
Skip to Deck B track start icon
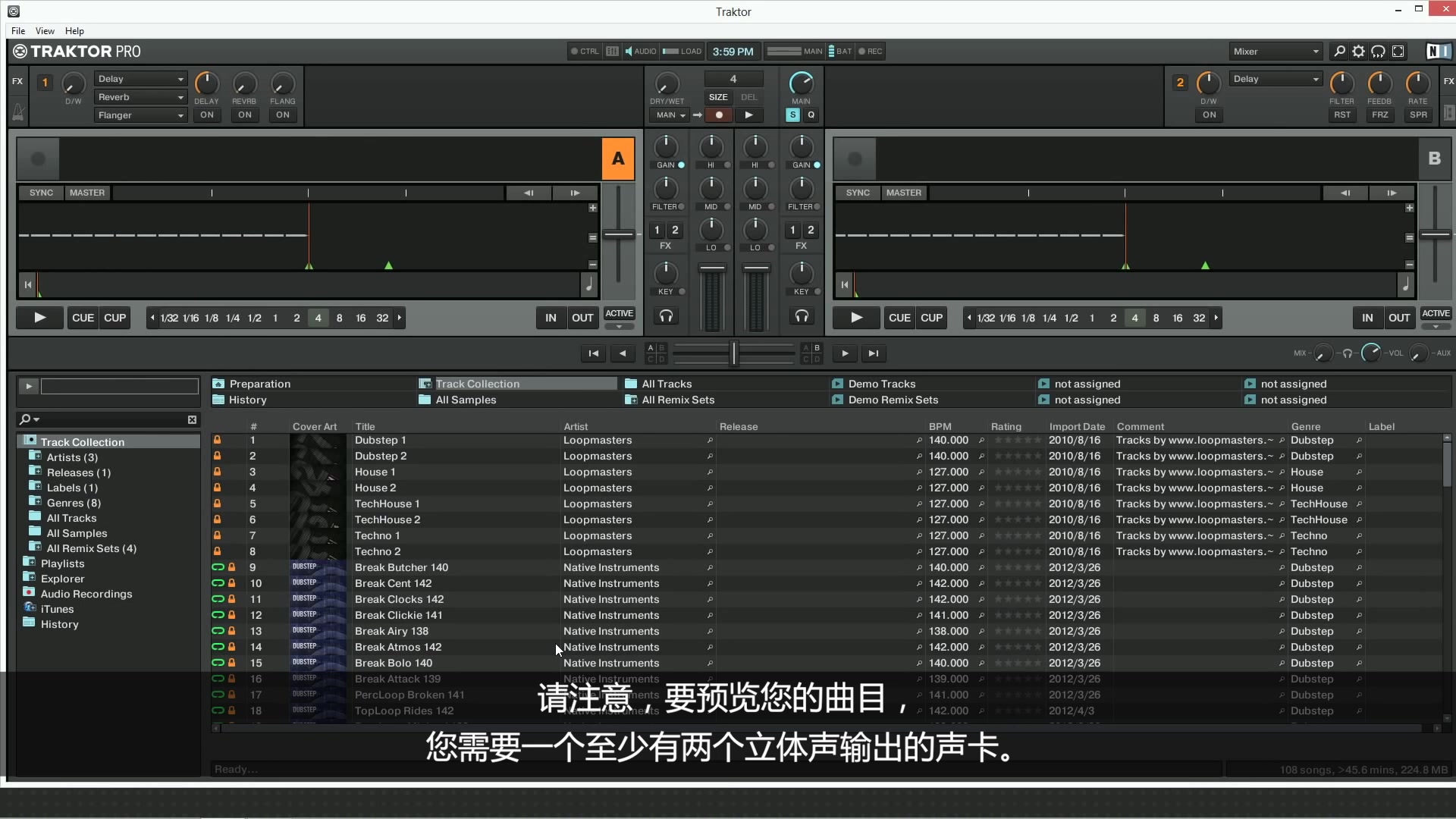[844, 285]
